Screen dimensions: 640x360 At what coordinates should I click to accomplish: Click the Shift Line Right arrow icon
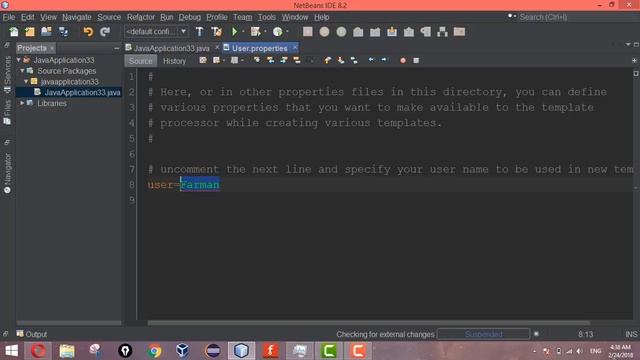click(x=384, y=60)
